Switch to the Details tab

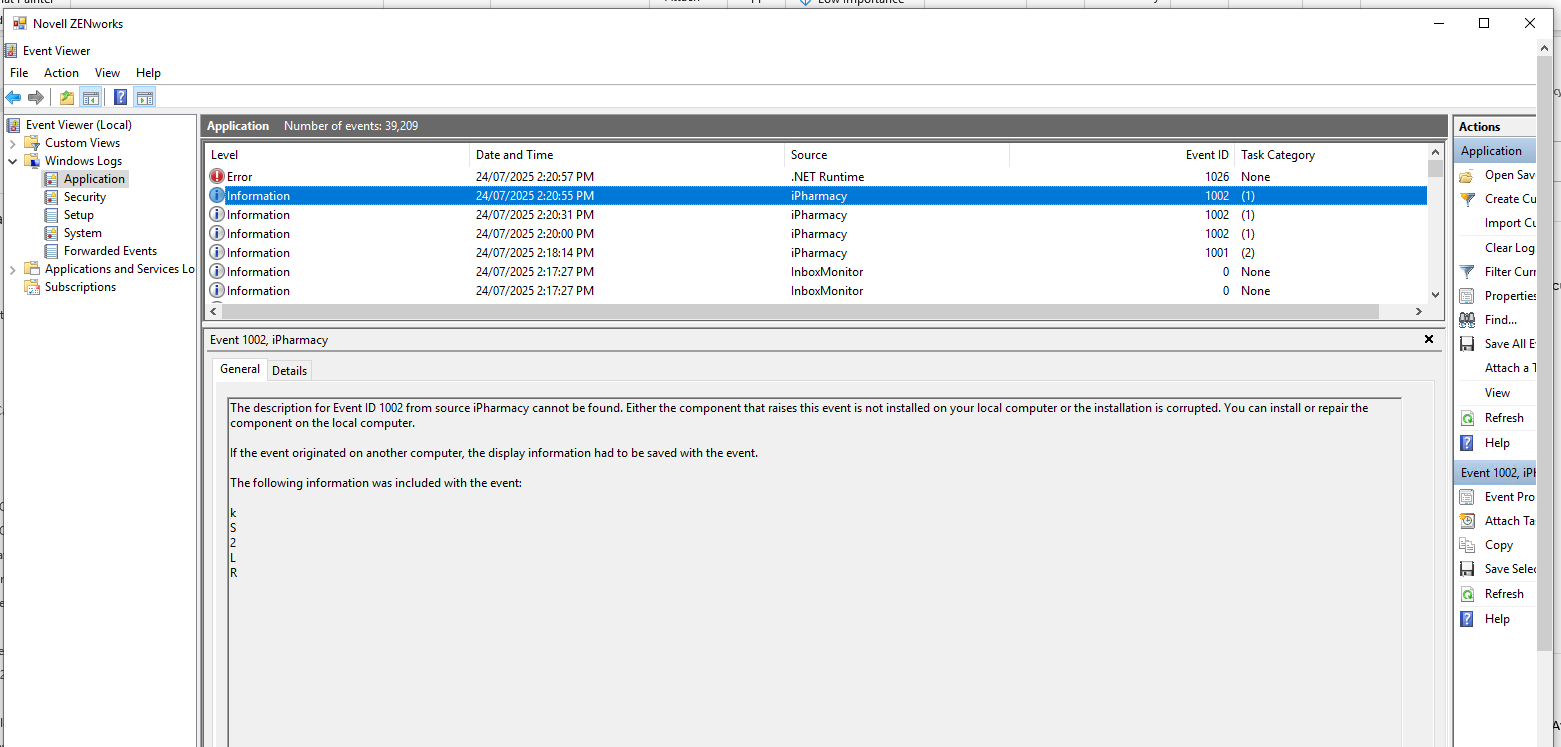click(289, 370)
